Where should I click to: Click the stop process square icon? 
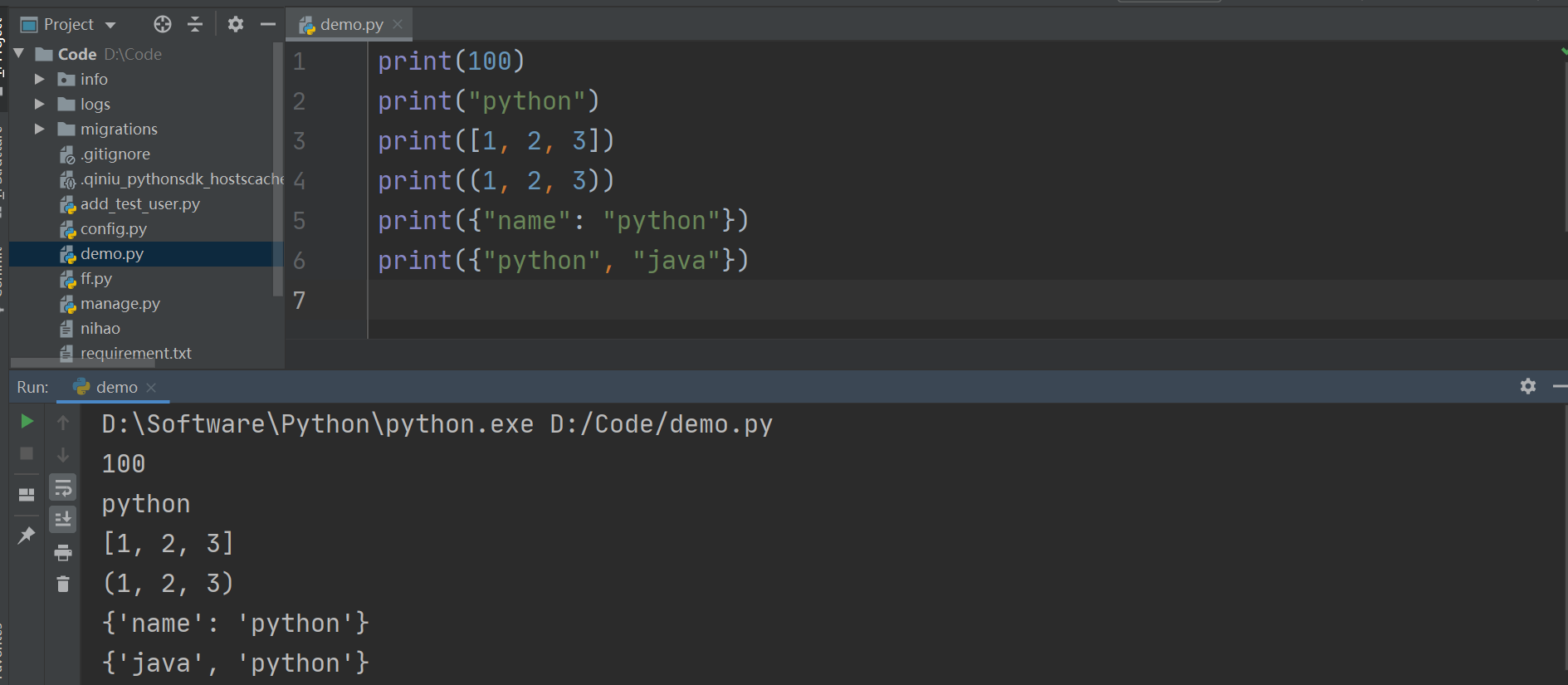[27, 453]
